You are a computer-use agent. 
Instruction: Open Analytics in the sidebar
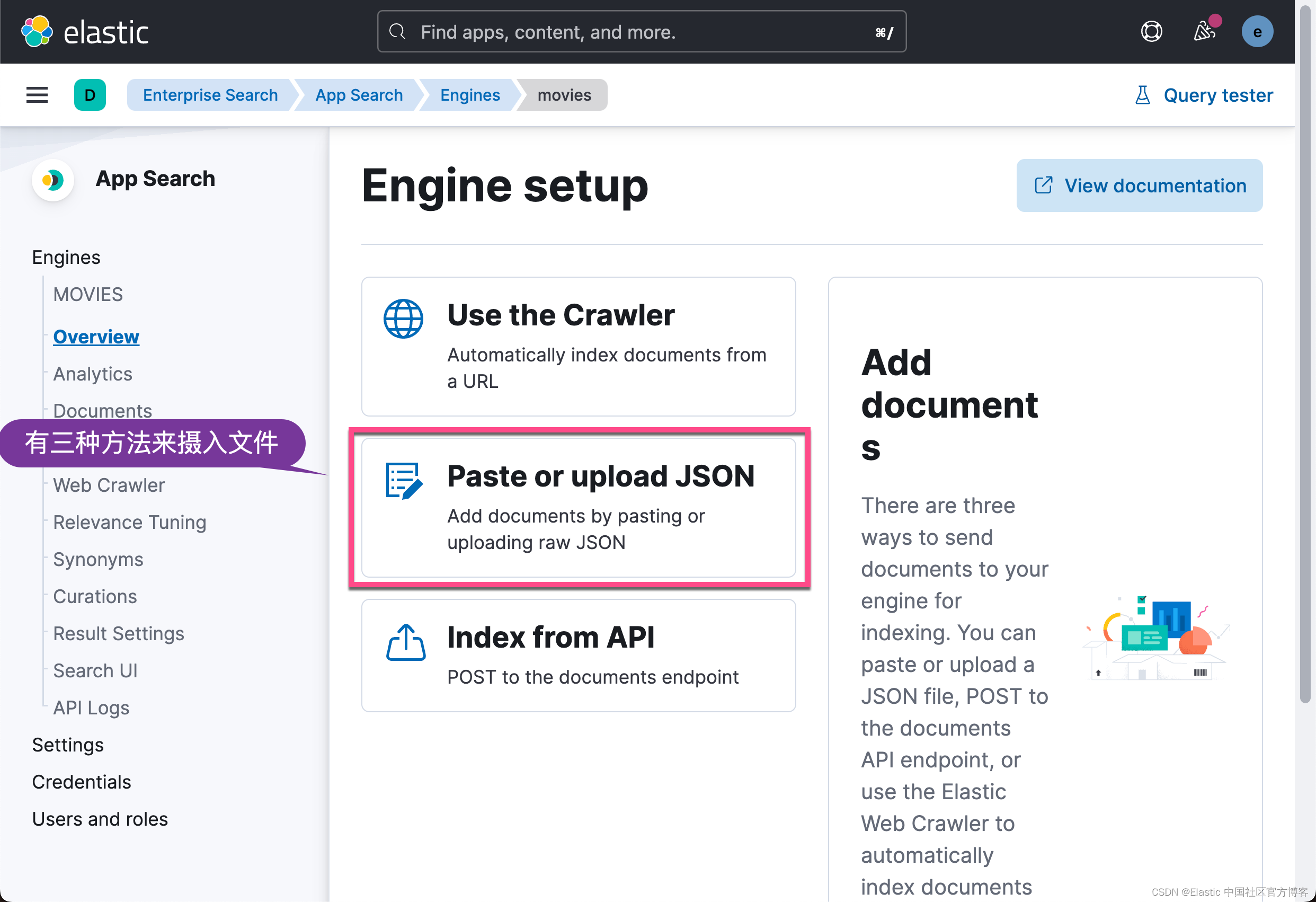coord(92,374)
